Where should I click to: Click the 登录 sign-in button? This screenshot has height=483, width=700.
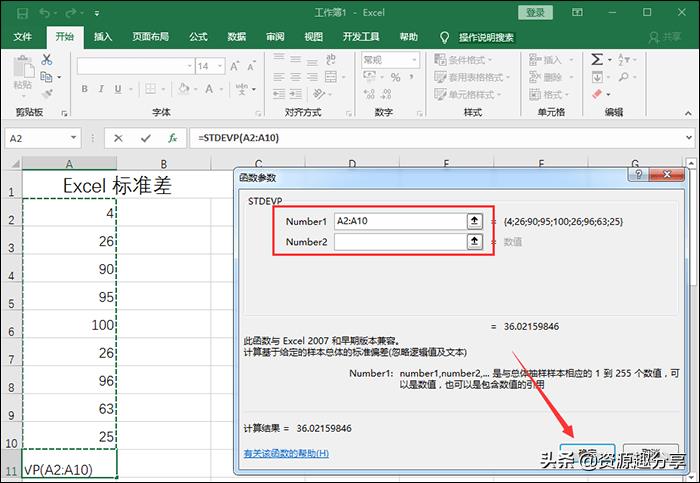coord(535,13)
